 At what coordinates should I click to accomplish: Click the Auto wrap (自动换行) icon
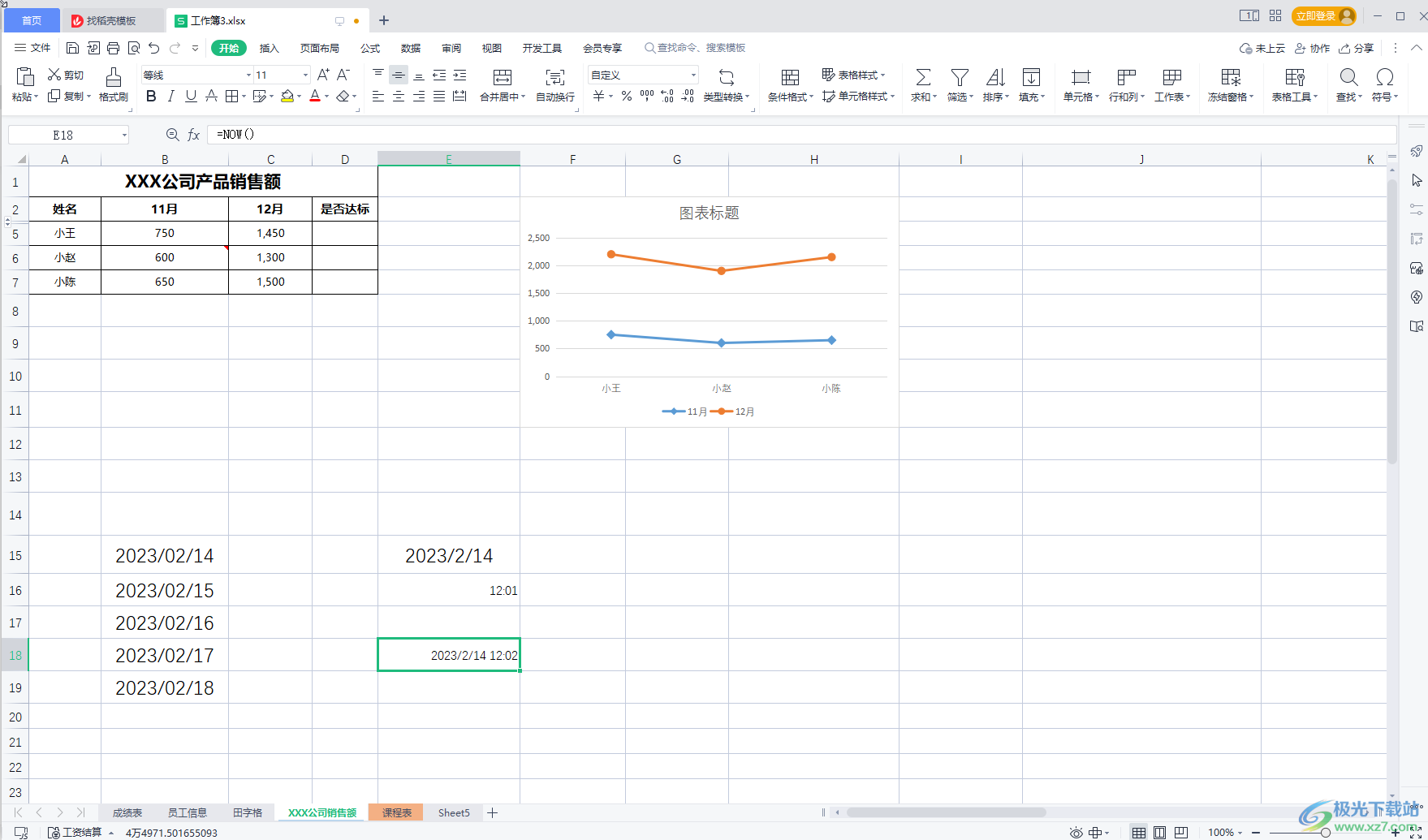(555, 78)
